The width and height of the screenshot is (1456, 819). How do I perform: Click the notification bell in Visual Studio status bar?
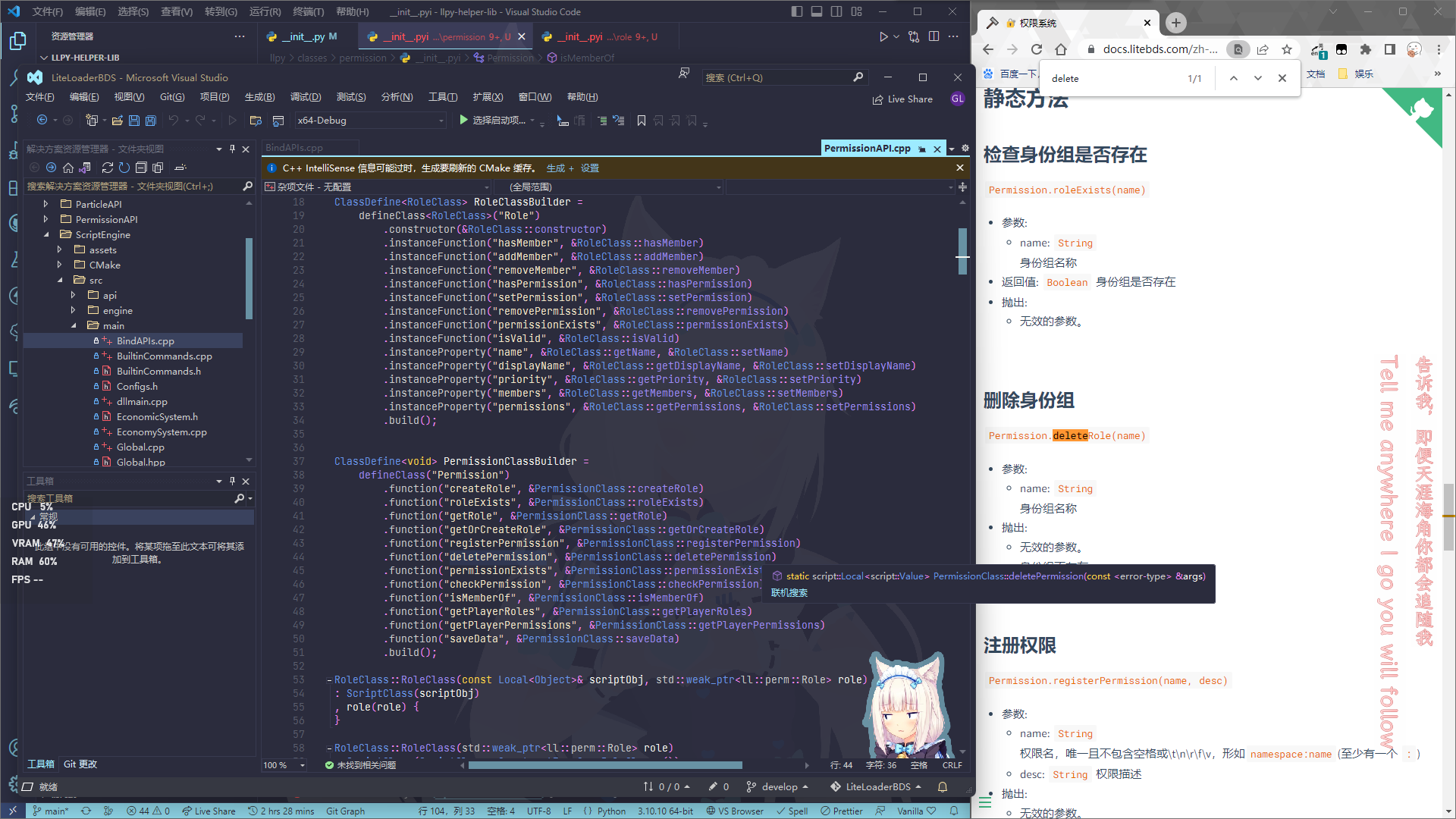[942, 786]
